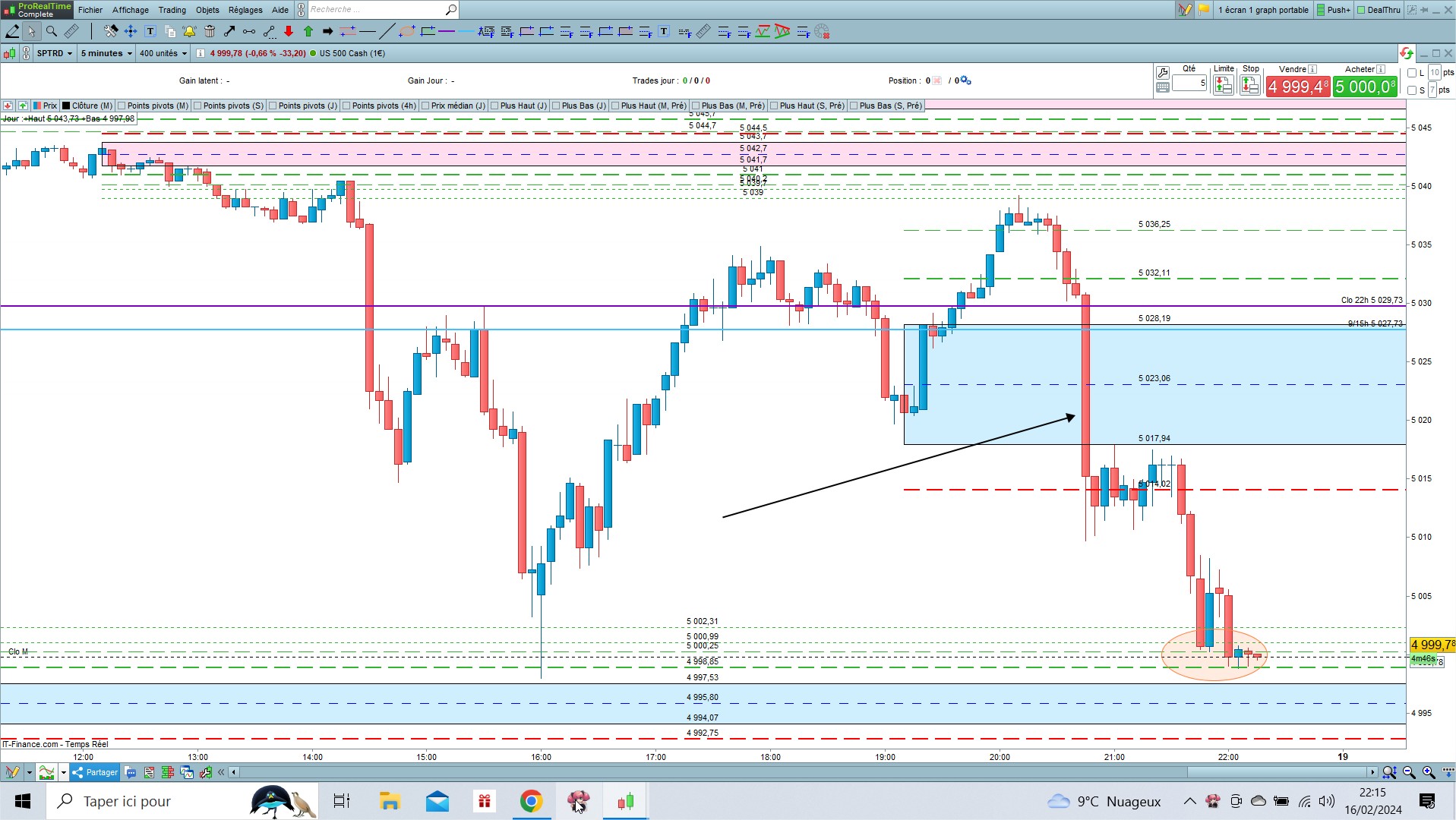
Task: Select the red down arrow tool
Action: (289, 31)
